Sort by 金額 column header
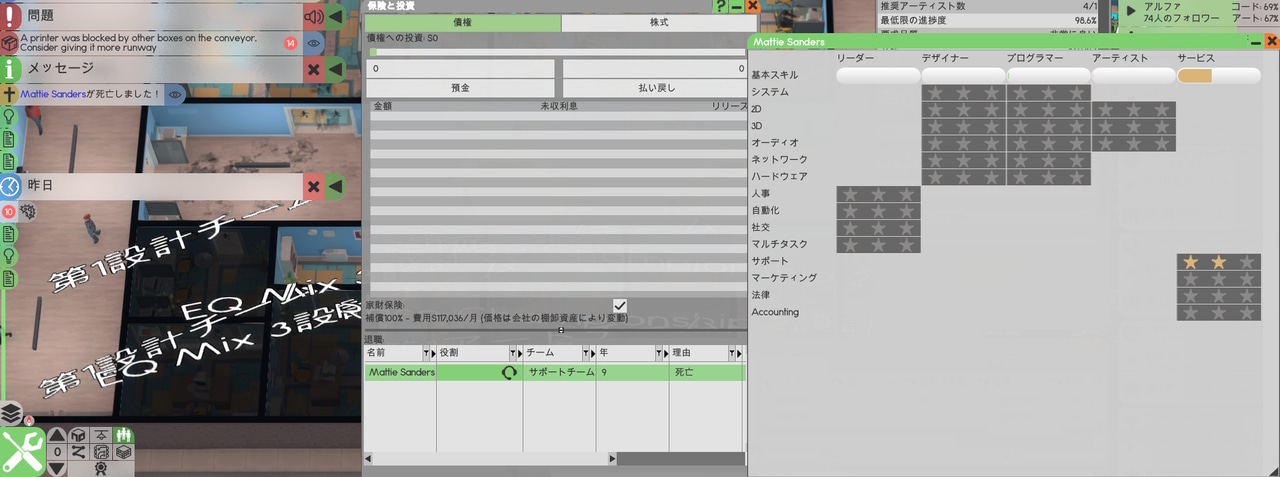The image size is (1280, 477). [383, 105]
